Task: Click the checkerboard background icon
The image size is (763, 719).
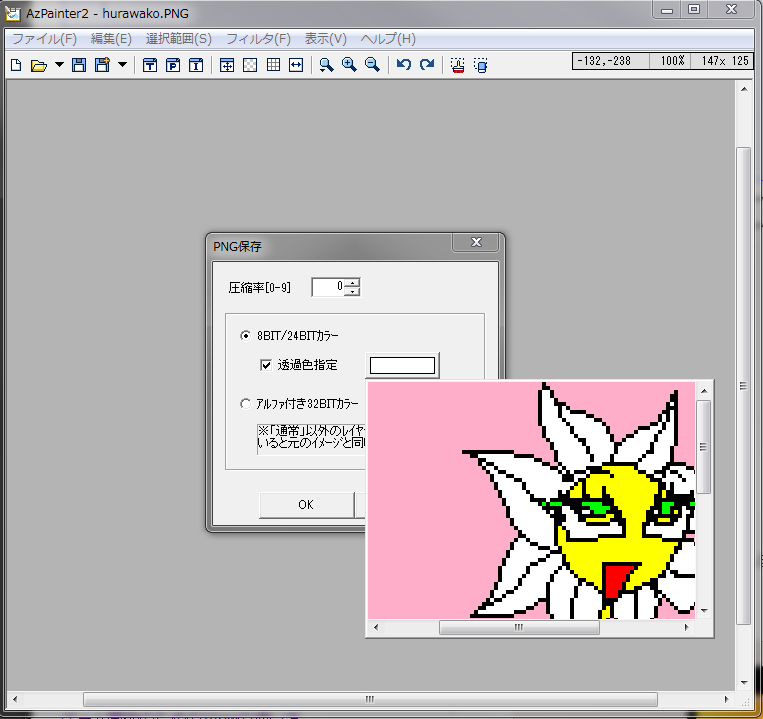Action: 250,66
